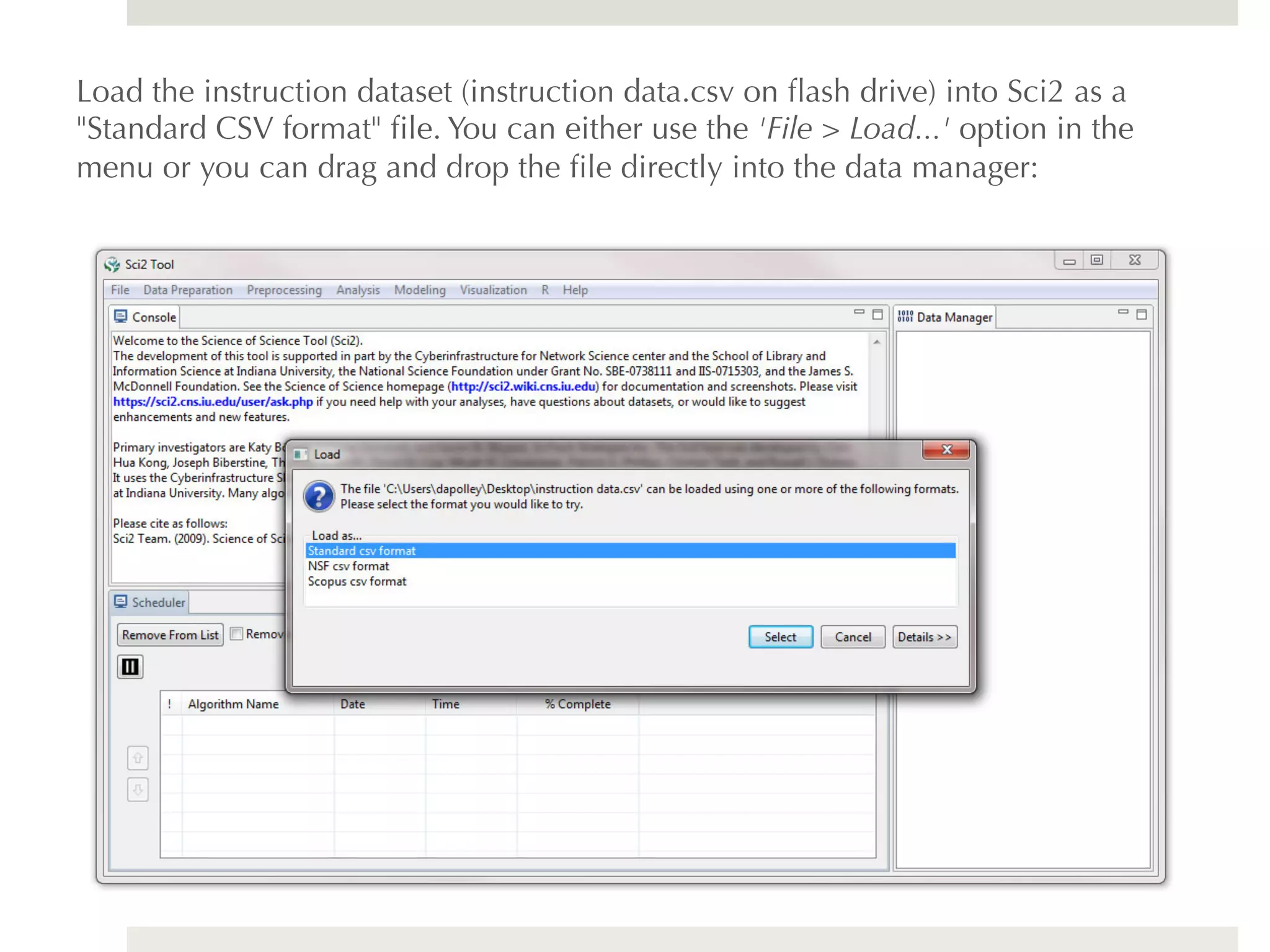The image size is (1270, 952).
Task: Click the % Complete column header
Action: click(x=578, y=704)
